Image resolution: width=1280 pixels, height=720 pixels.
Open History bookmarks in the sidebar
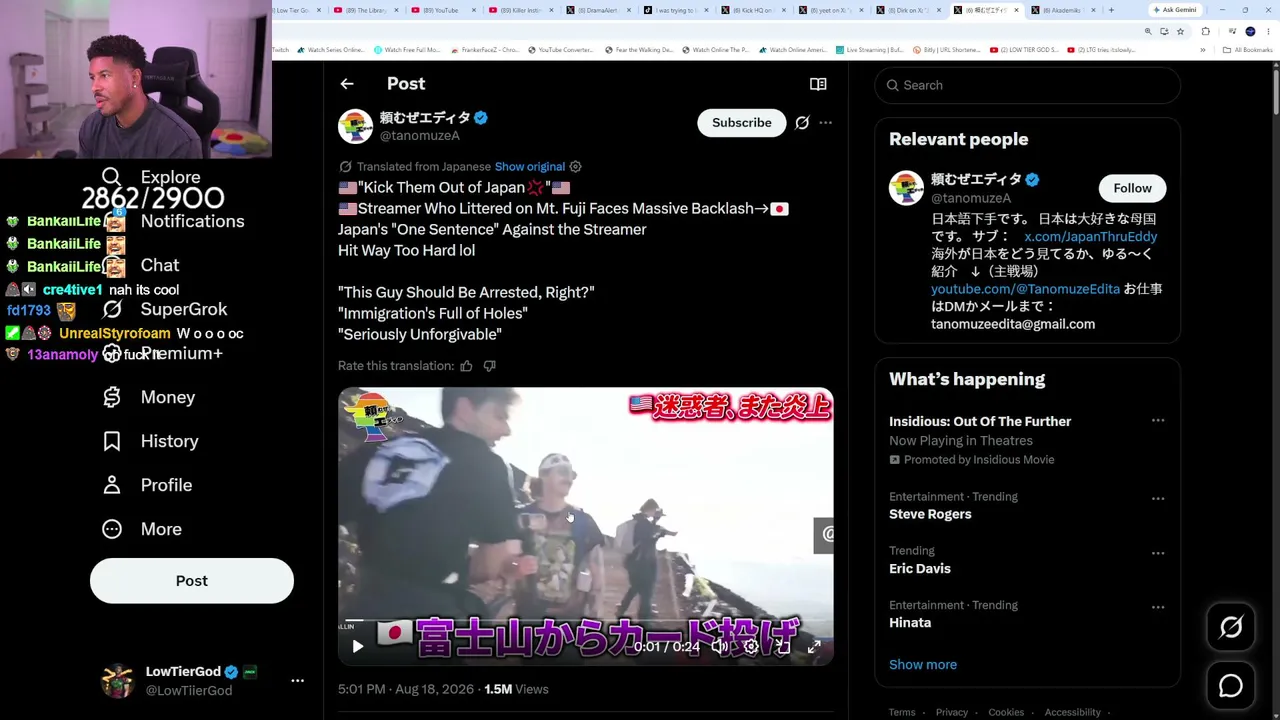pyautogui.click(x=151, y=441)
